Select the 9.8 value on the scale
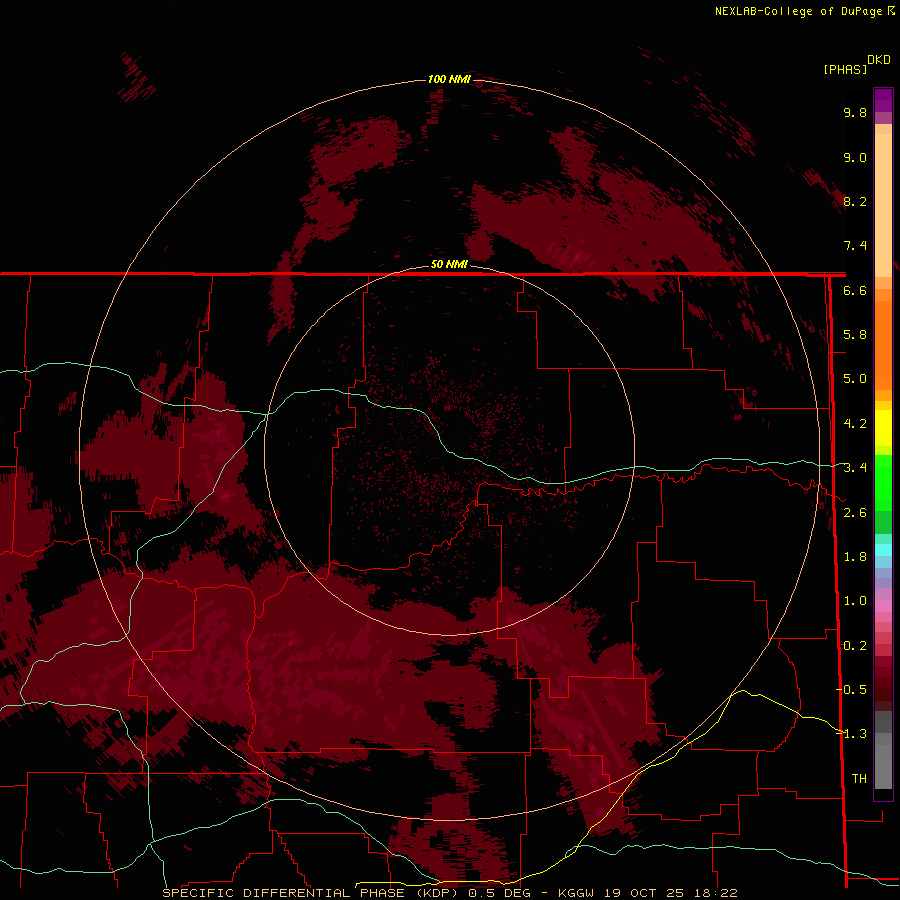The height and width of the screenshot is (900, 900). tap(855, 112)
